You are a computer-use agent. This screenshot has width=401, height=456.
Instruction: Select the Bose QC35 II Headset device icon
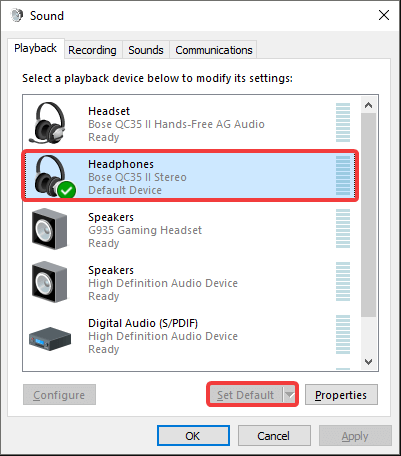[47, 123]
